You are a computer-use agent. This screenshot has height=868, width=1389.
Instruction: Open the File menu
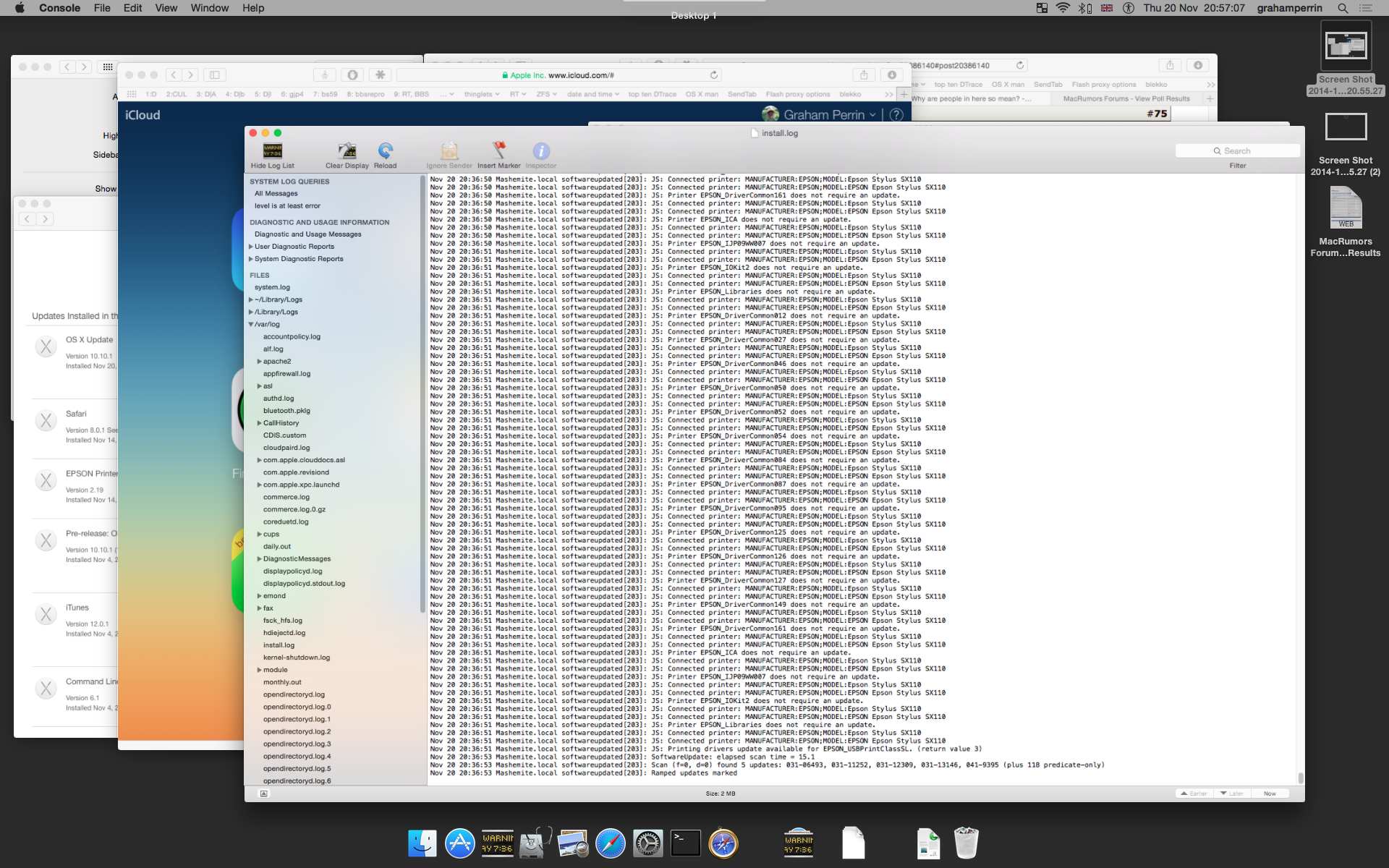(x=102, y=8)
